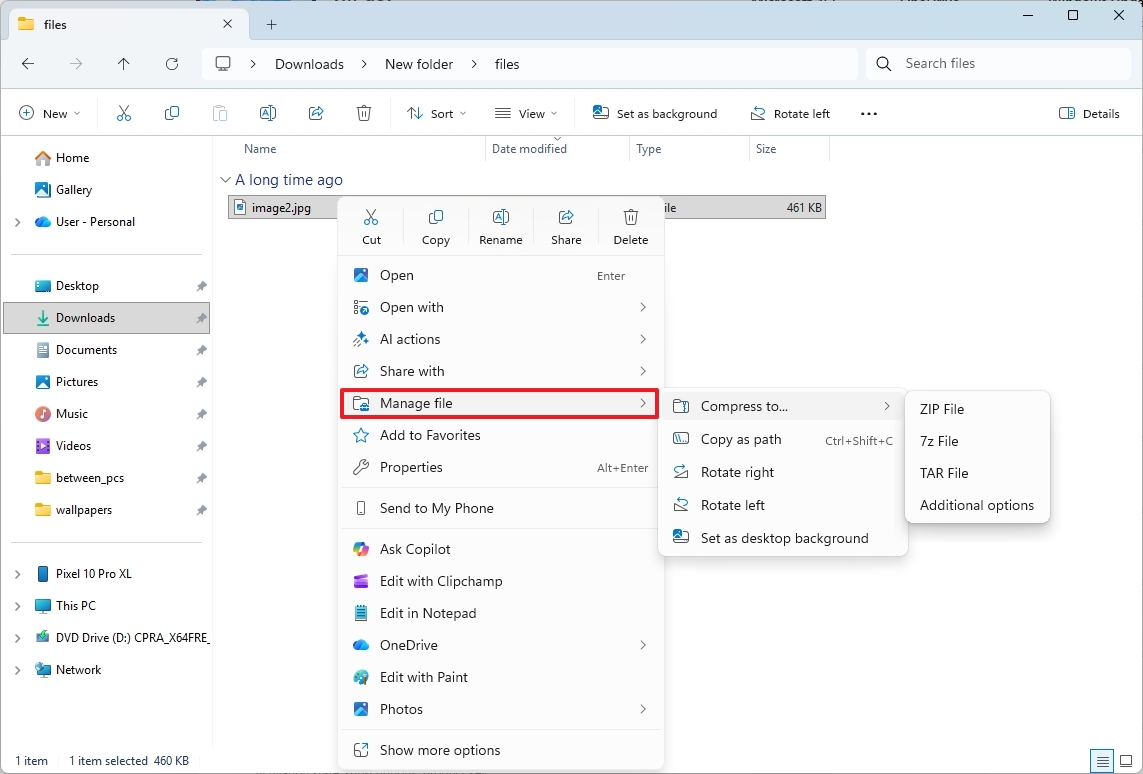Switch to thumbnail layout via status bar toggle
The width and height of the screenshot is (1143, 774).
(x=1125, y=761)
